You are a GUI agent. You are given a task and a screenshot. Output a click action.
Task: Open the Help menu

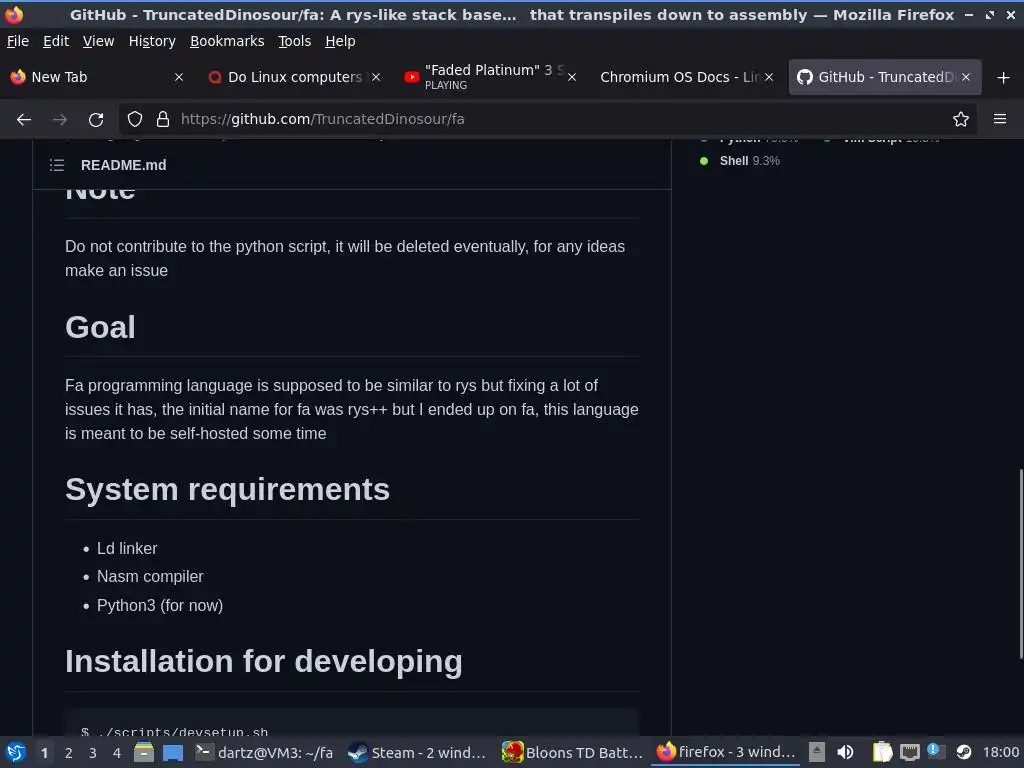point(340,41)
